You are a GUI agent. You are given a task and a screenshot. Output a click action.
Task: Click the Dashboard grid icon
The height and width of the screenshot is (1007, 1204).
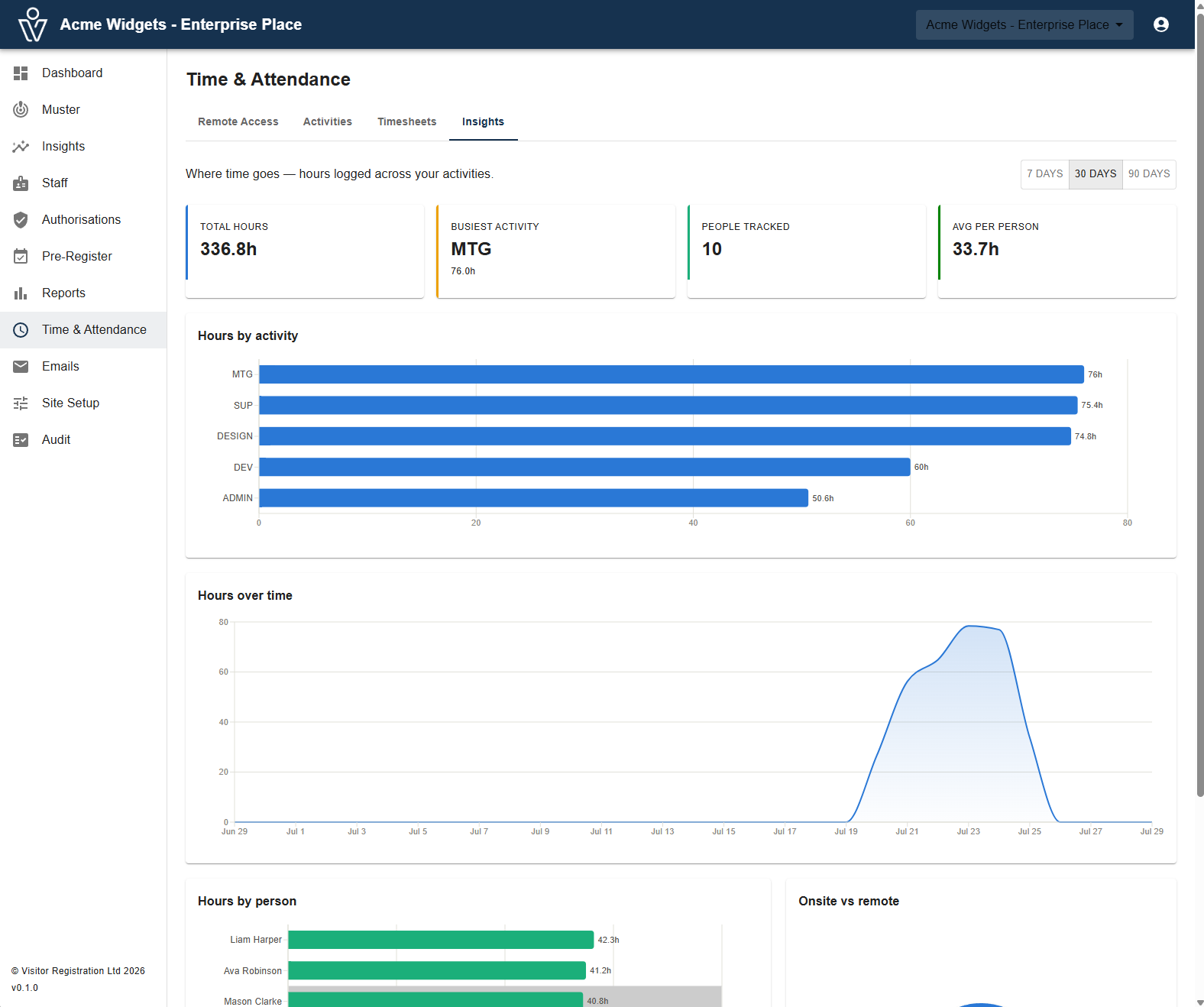click(x=21, y=73)
